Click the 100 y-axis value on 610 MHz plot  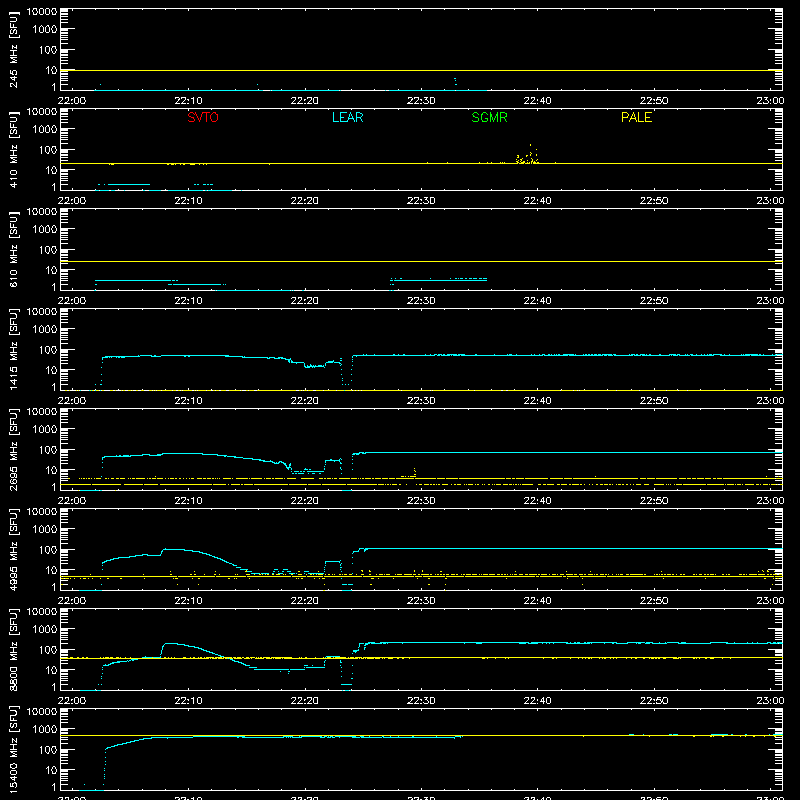click(48, 250)
